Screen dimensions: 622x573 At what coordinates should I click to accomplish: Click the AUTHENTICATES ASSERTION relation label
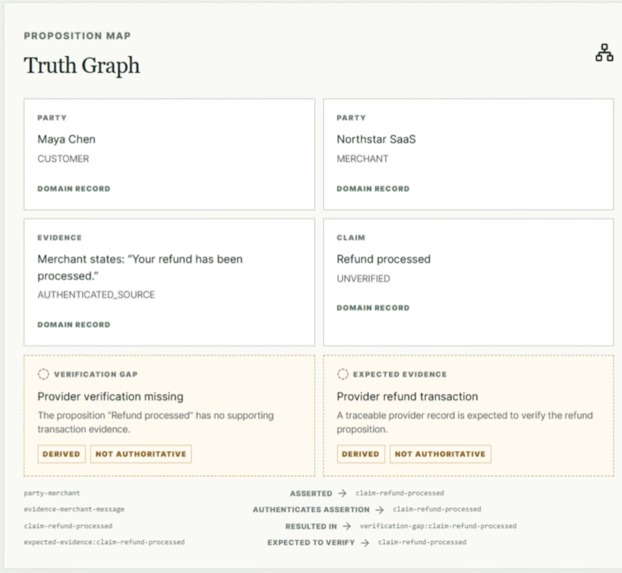311,510
